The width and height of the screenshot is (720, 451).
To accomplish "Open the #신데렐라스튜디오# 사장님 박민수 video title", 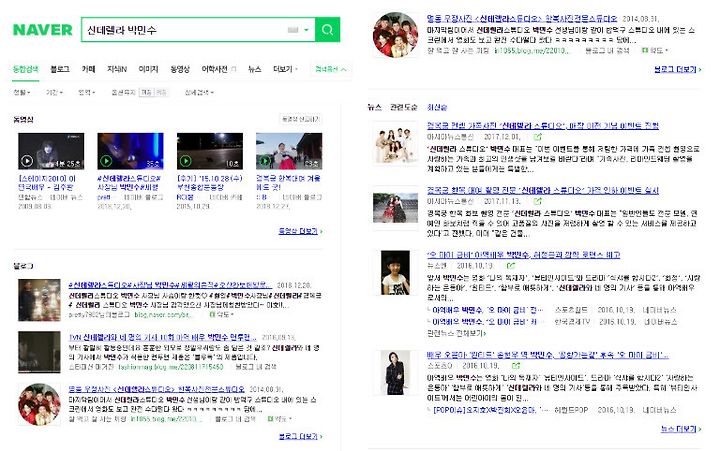I will coord(129,182).
